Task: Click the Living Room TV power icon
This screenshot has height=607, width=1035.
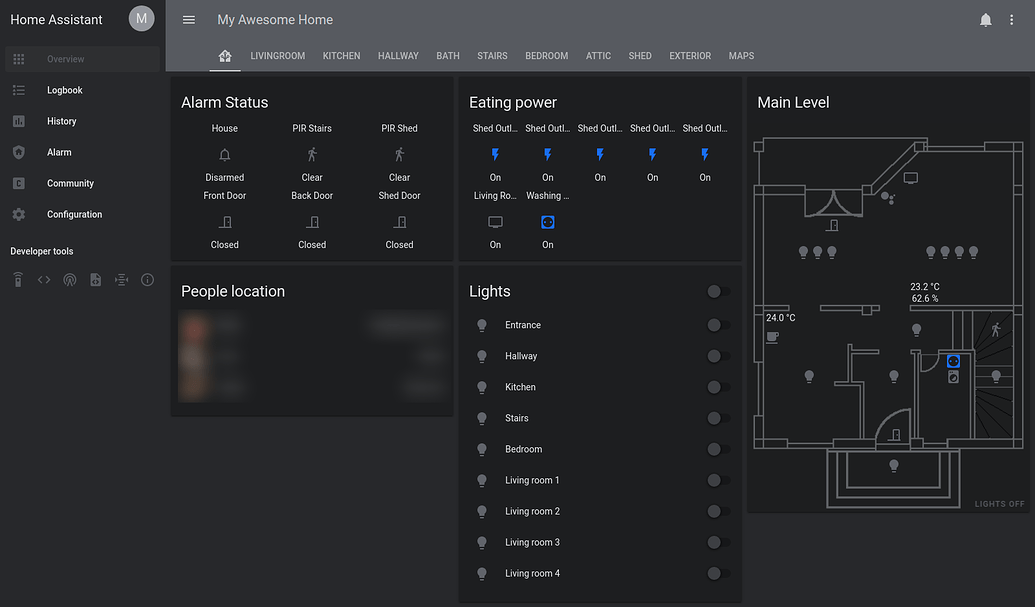Action: tap(495, 222)
